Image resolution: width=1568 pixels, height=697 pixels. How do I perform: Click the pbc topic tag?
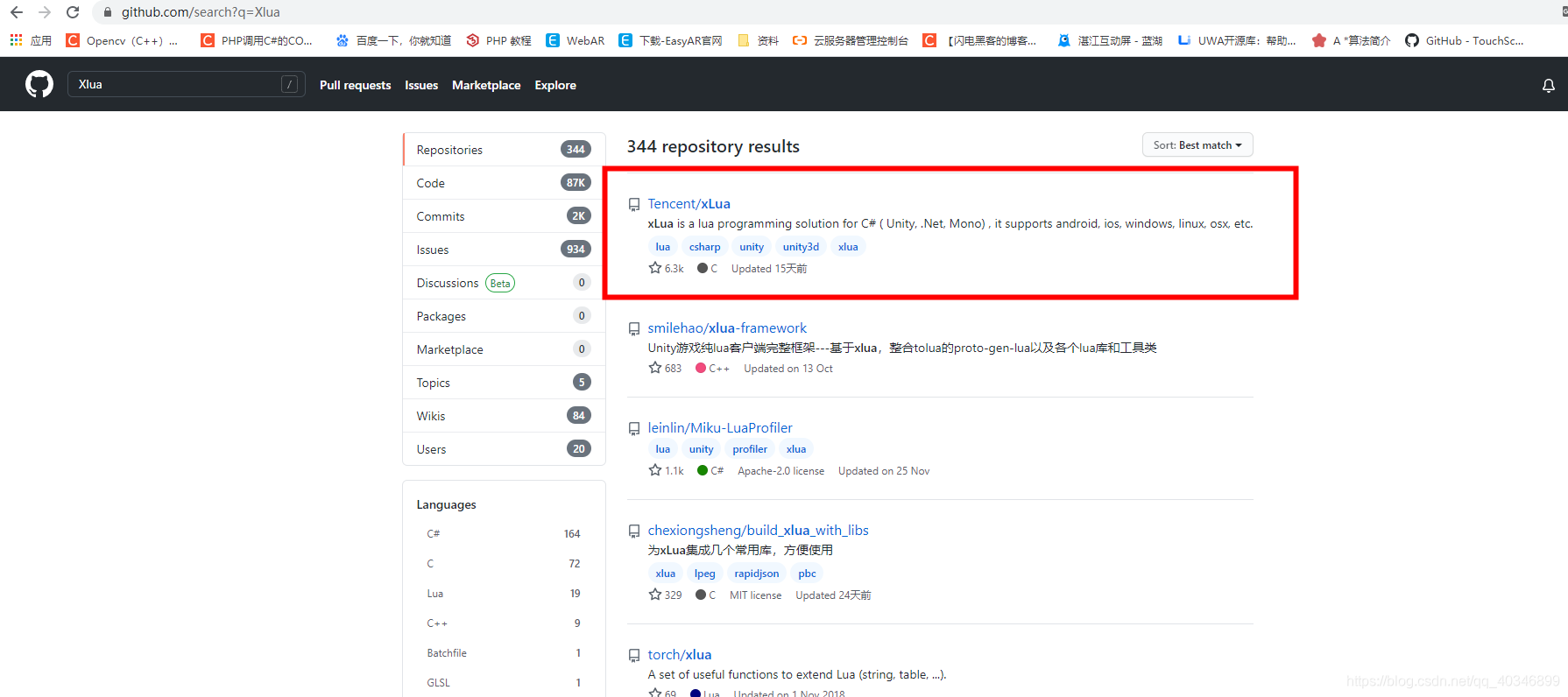click(807, 574)
